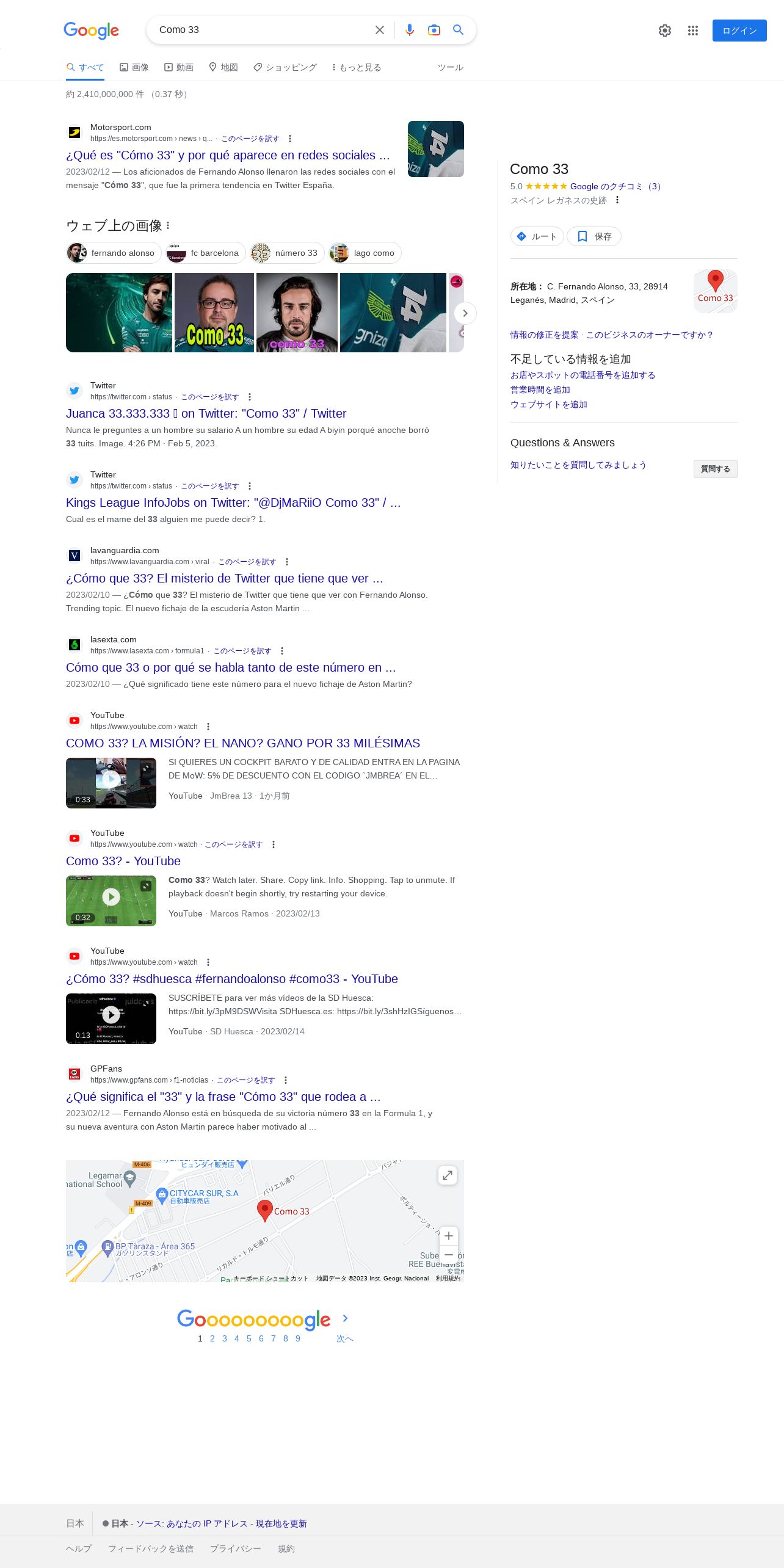
Task: Open options menu for Juanca Twitter result
Action: click(250, 397)
